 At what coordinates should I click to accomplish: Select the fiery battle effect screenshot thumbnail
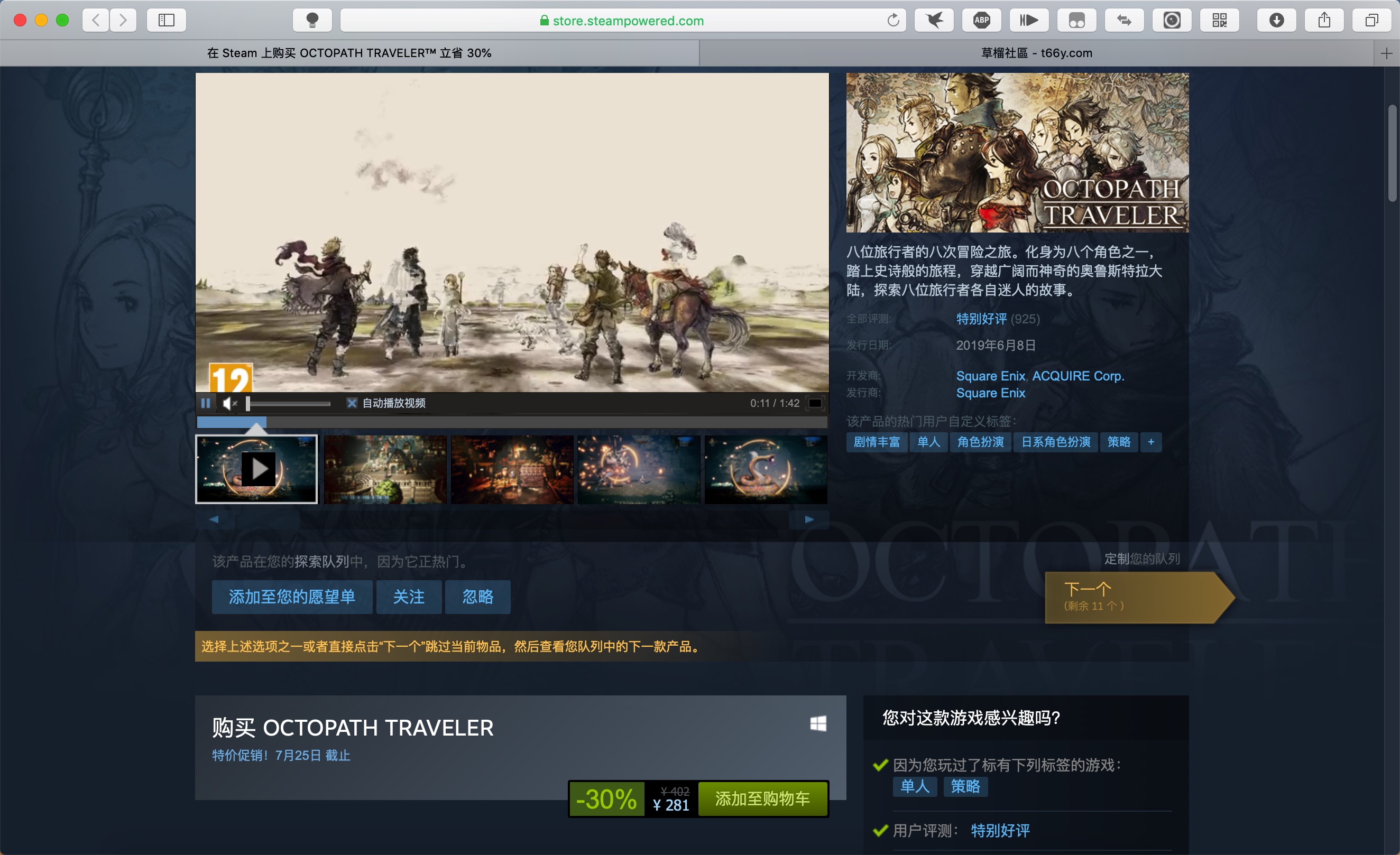point(639,470)
